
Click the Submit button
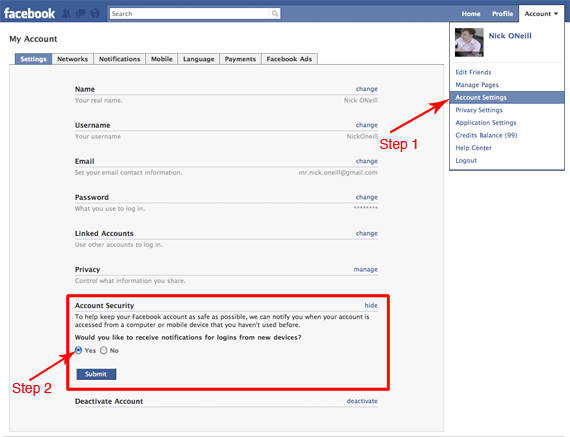[x=96, y=374]
